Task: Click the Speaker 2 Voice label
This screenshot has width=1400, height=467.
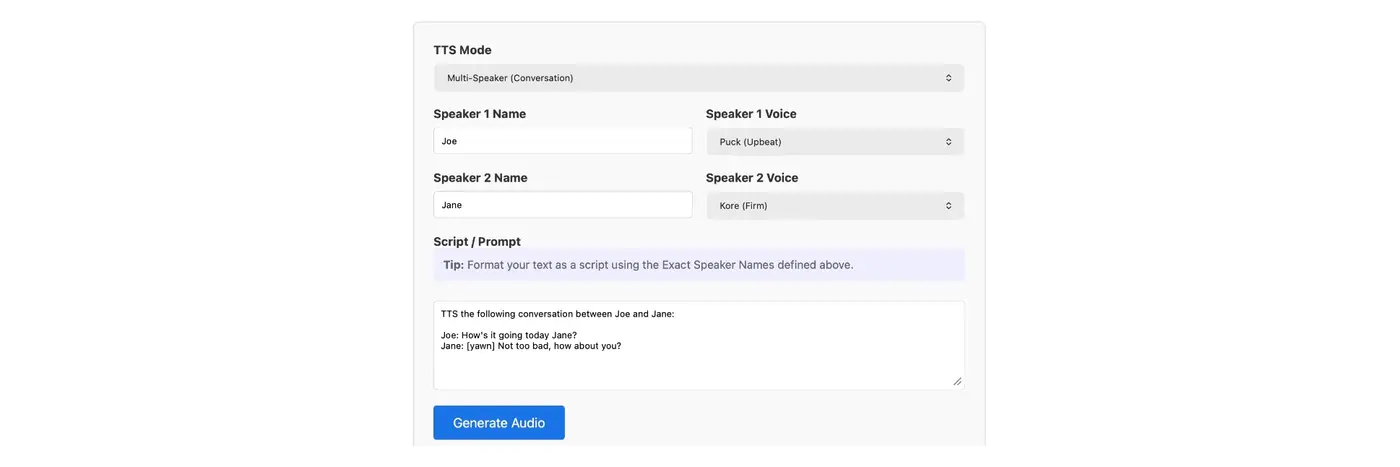Action: click(752, 178)
